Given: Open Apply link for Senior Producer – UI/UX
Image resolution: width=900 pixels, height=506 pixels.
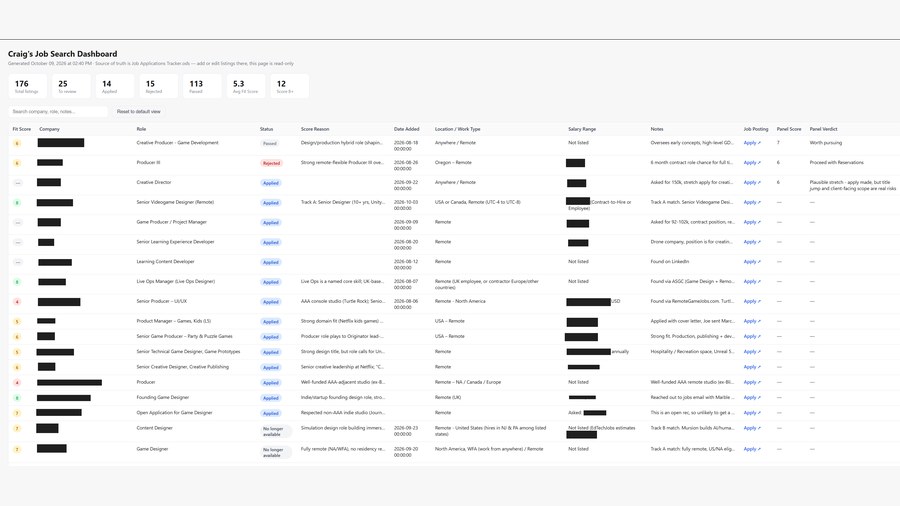Looking at the screenshot, I should 752,301.
